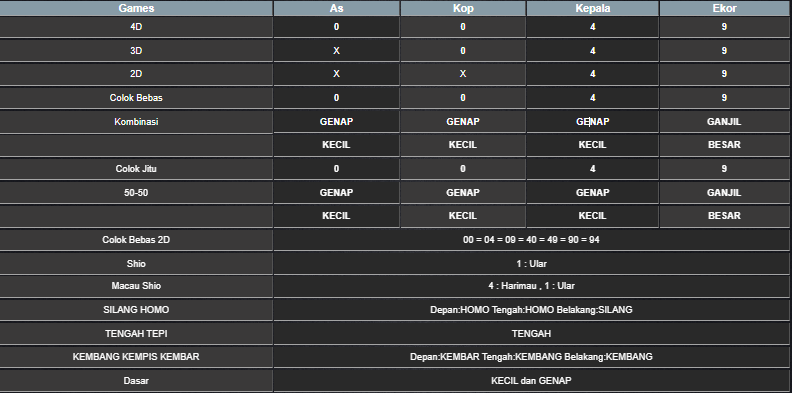
Task: Click Colok Jitu row's Kepala value "4"
Action: point(592,169)
